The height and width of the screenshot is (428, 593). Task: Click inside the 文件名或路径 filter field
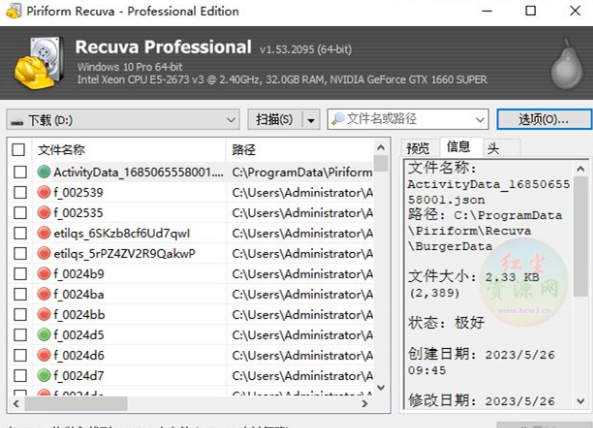point(408,119)
